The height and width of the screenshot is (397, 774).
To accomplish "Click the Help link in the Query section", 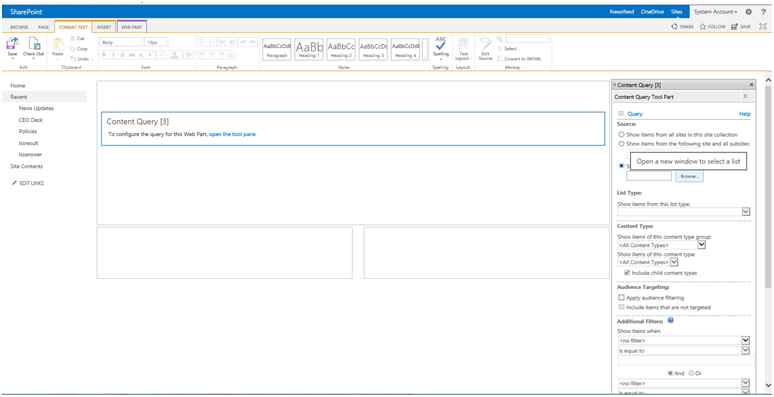I will point(744,114).
